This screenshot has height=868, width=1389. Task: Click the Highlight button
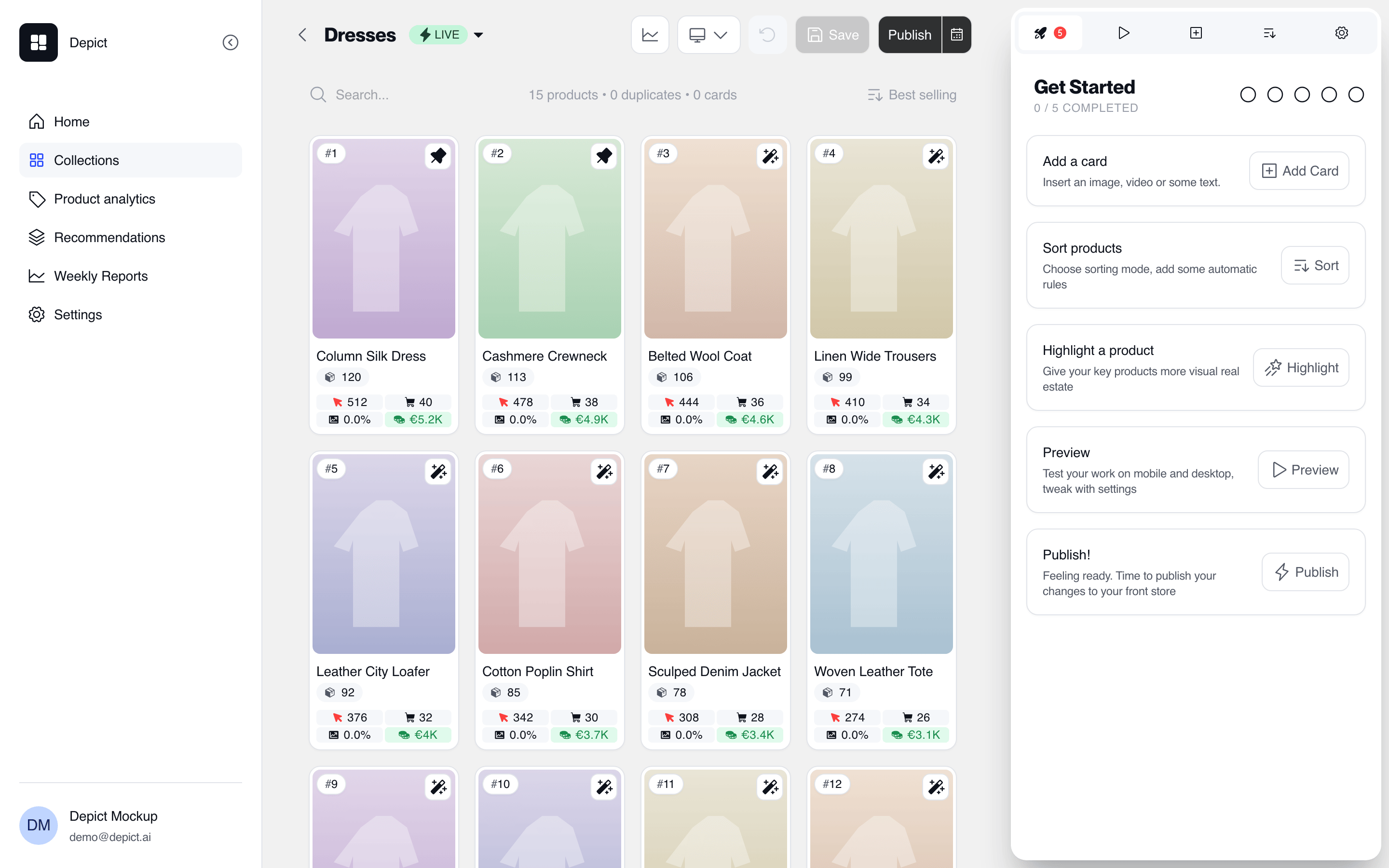pos(1301,367)
